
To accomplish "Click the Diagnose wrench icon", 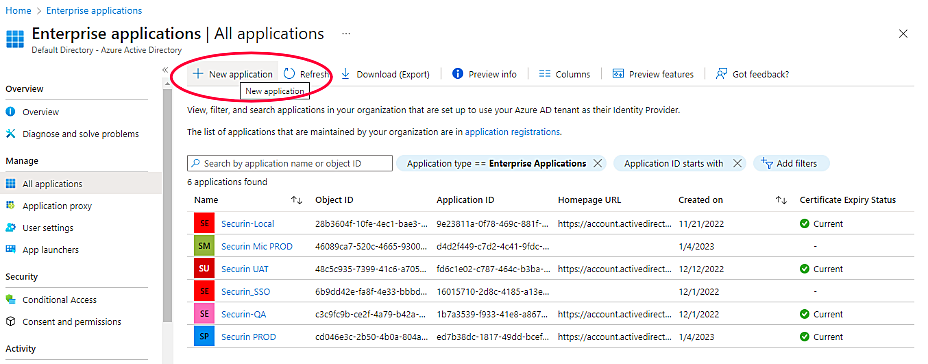I will 10,134.
